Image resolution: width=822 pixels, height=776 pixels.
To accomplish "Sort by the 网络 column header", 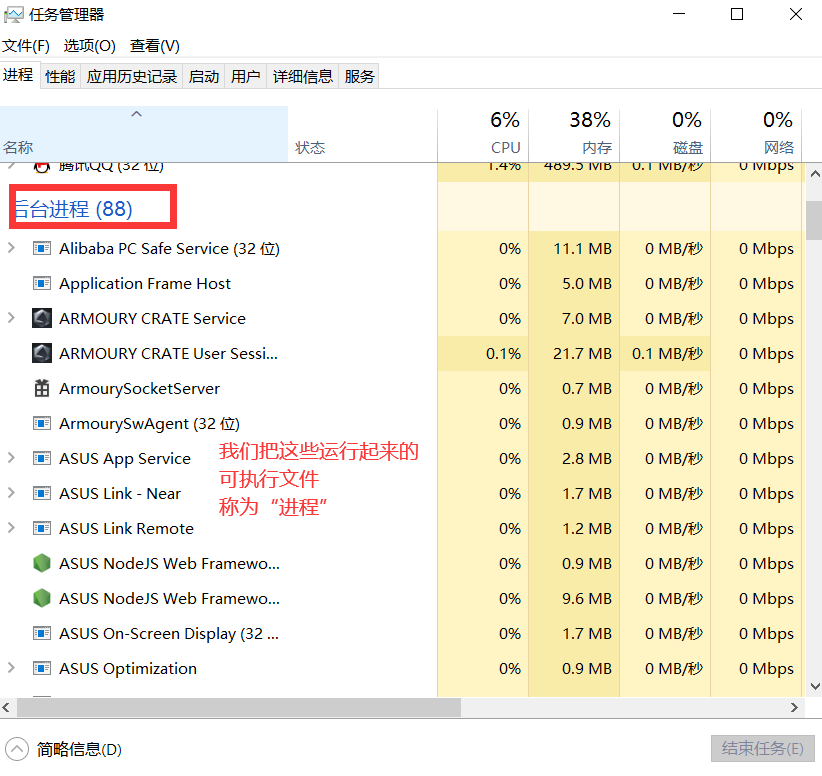I will coord(756,134).
